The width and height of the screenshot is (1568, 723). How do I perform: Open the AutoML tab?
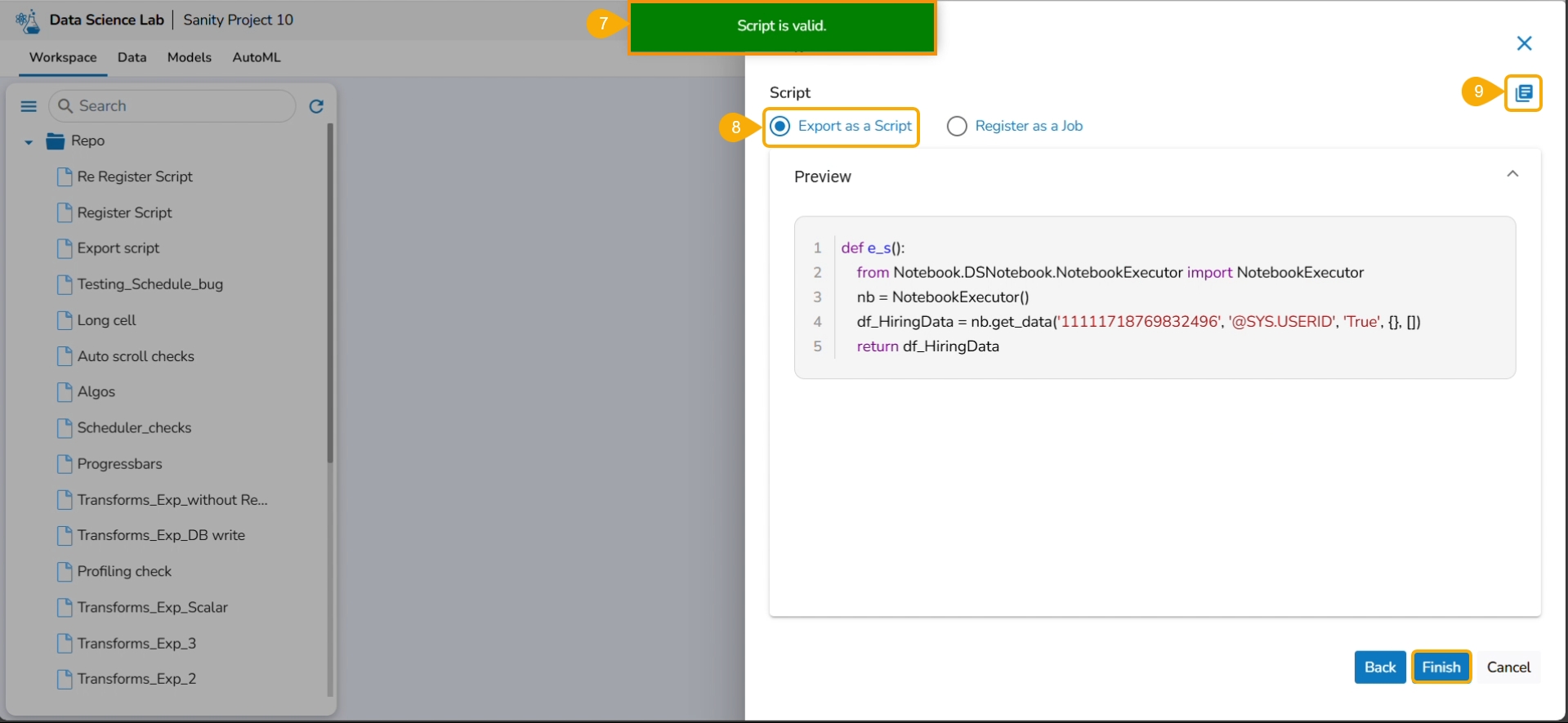tap(256, 57)
